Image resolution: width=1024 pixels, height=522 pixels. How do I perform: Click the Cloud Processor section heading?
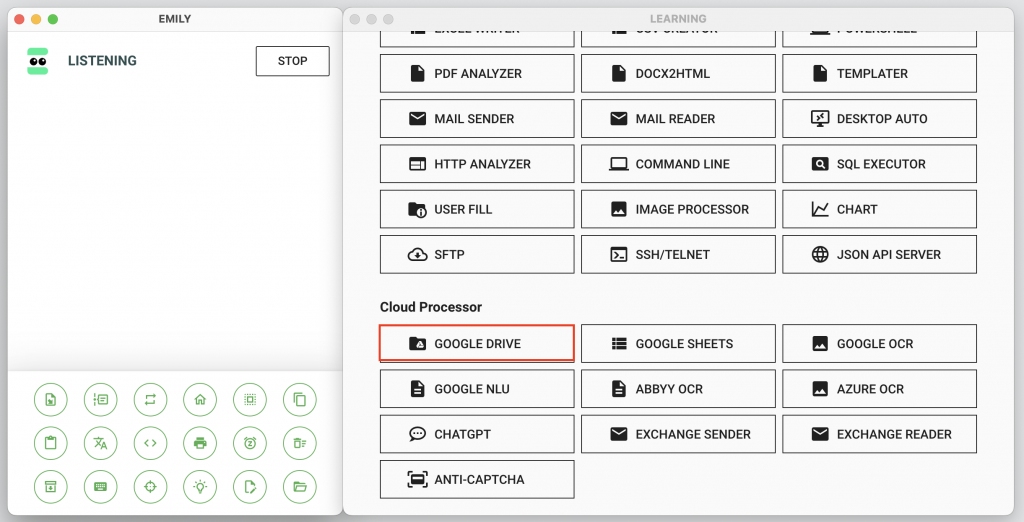tap(431, 307)
